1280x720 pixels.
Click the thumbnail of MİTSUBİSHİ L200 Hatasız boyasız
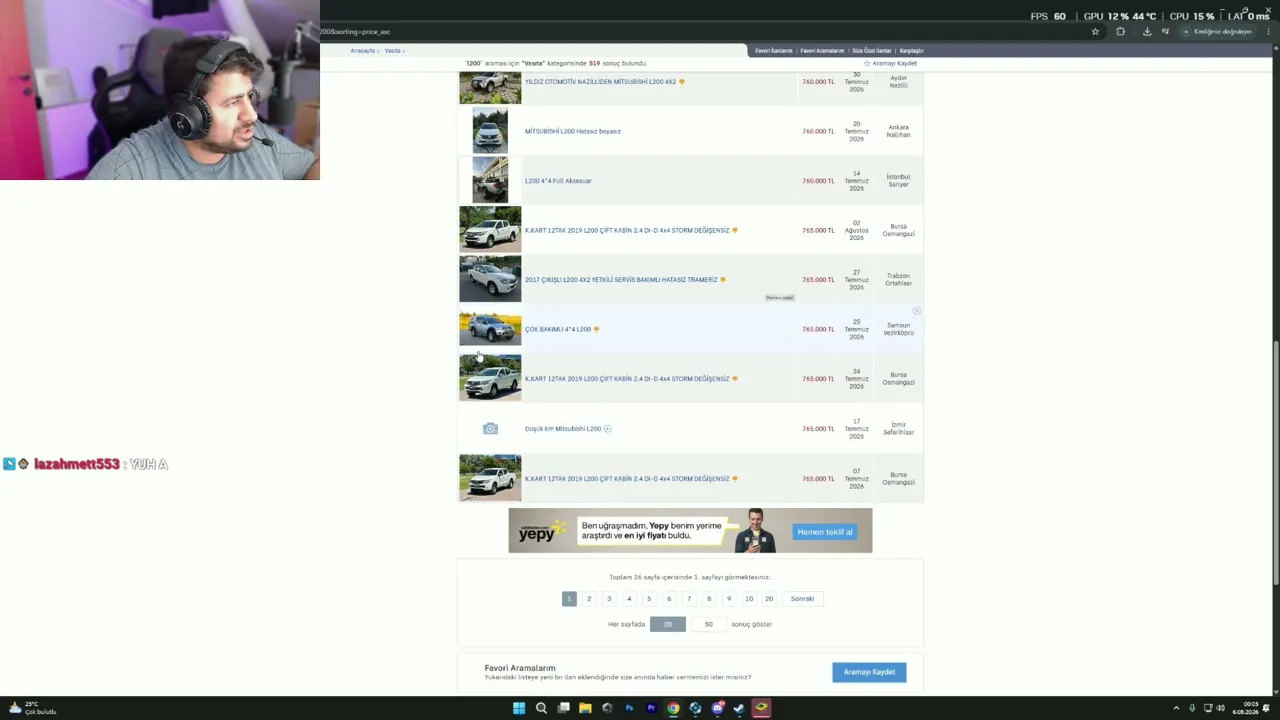[x=490, y=131]
